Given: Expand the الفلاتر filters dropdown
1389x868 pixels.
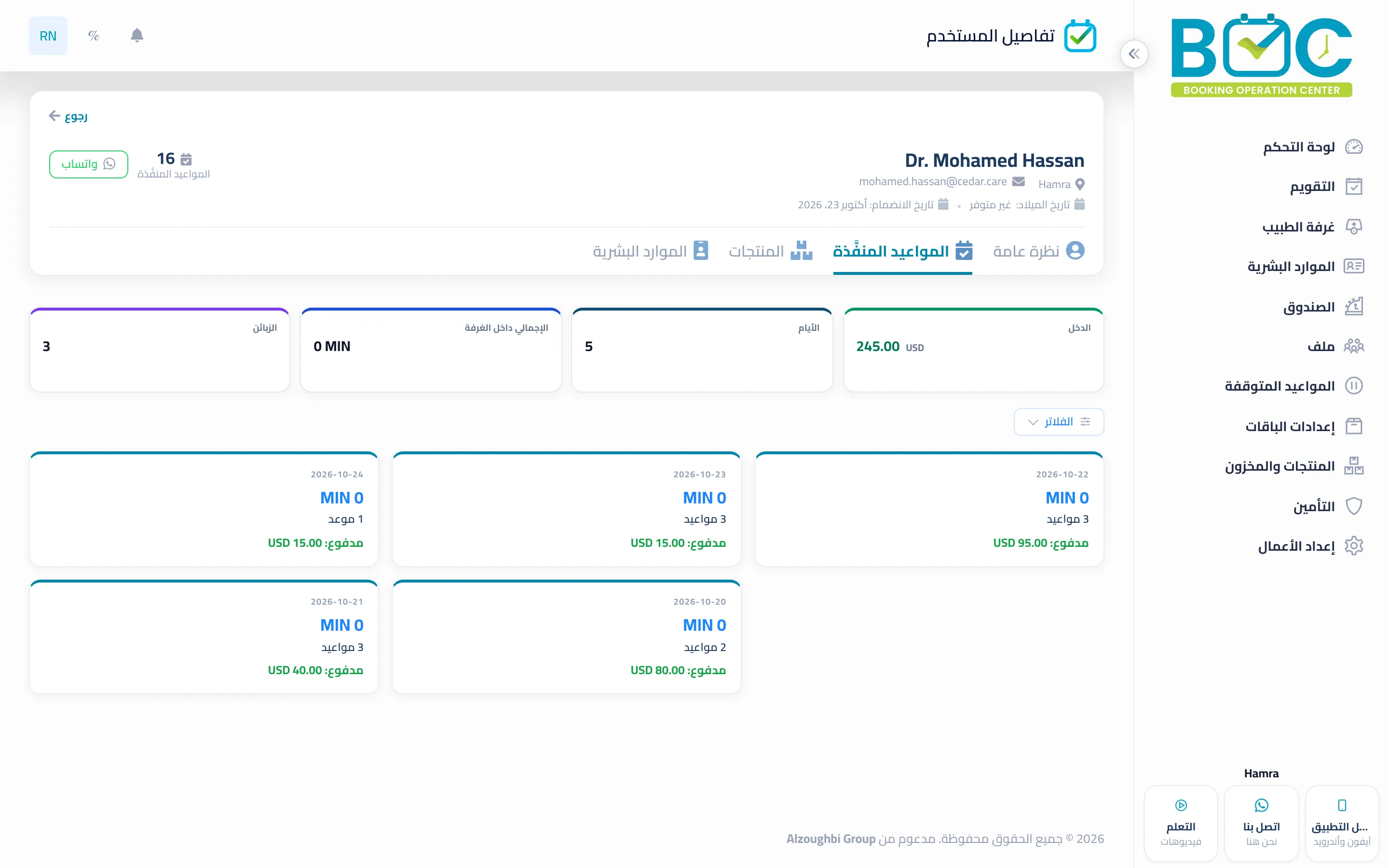Looking at the screenshot, I should pos(1059,422).
